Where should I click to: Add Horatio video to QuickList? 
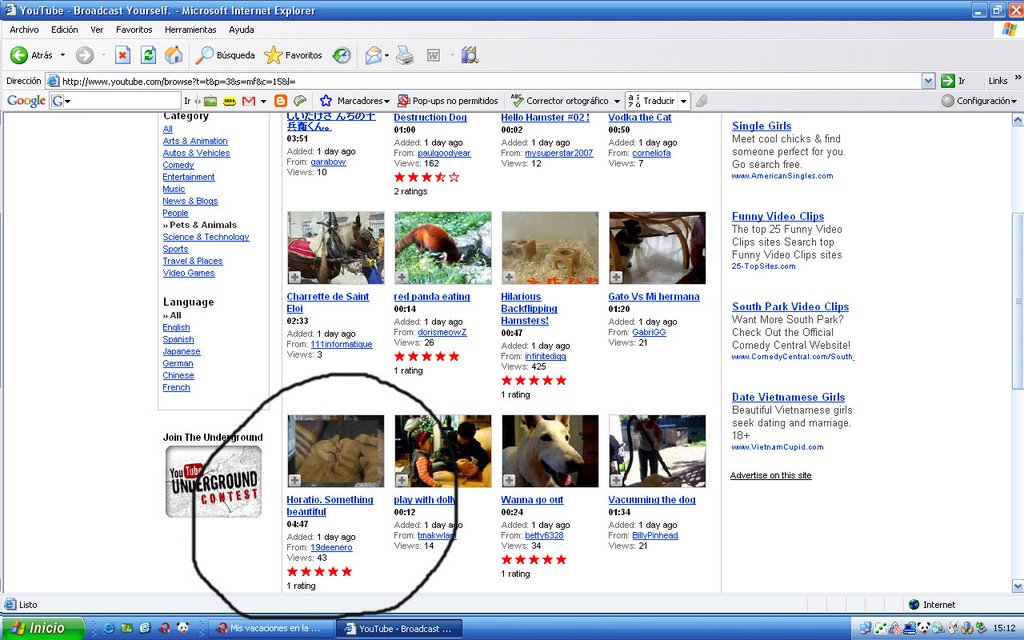(x=295, y=481)
